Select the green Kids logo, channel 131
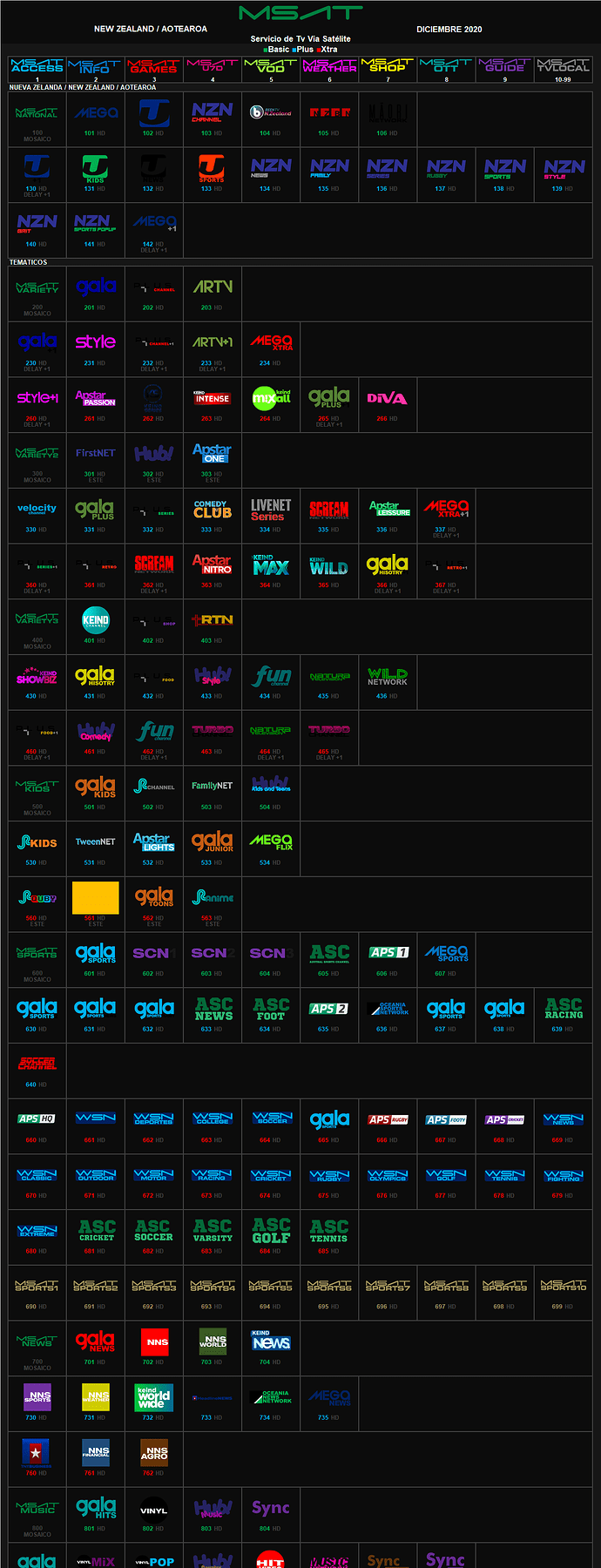601x1568 pixels. (x=96, y=167)
